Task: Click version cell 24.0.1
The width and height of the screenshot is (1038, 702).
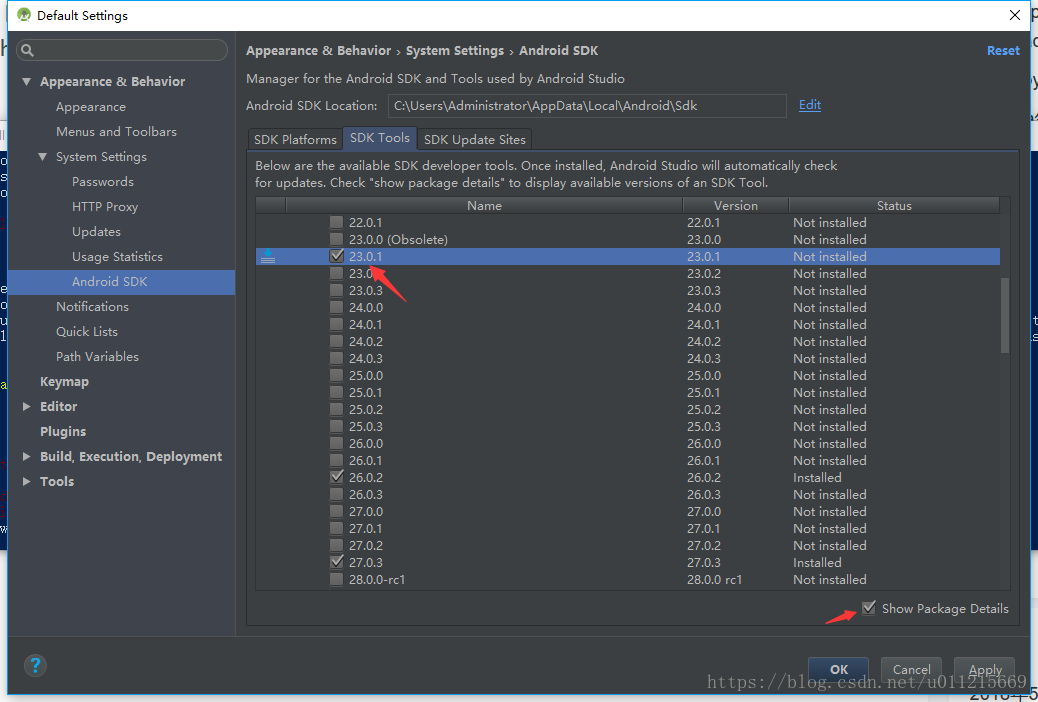Action: click(704, 325)
